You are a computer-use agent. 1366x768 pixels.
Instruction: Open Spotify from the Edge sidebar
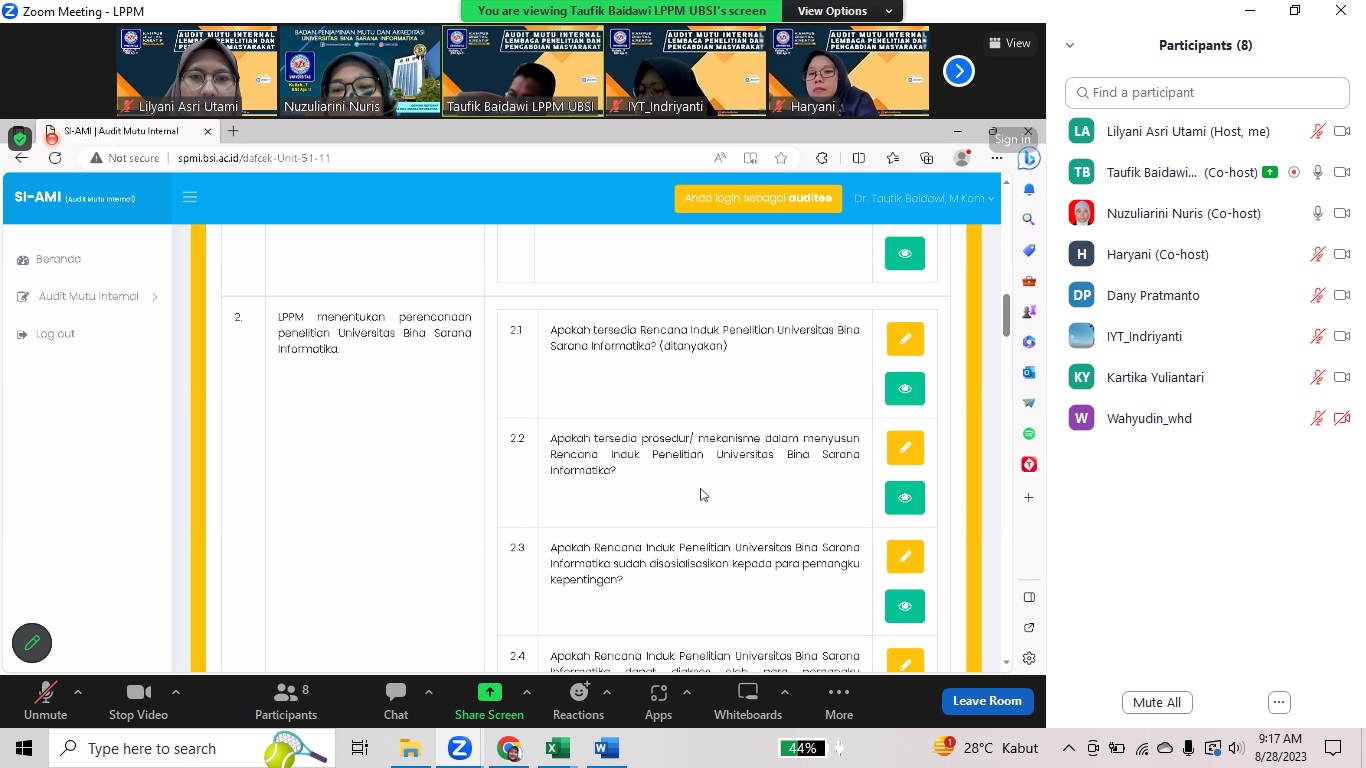tap(1029, 434)
